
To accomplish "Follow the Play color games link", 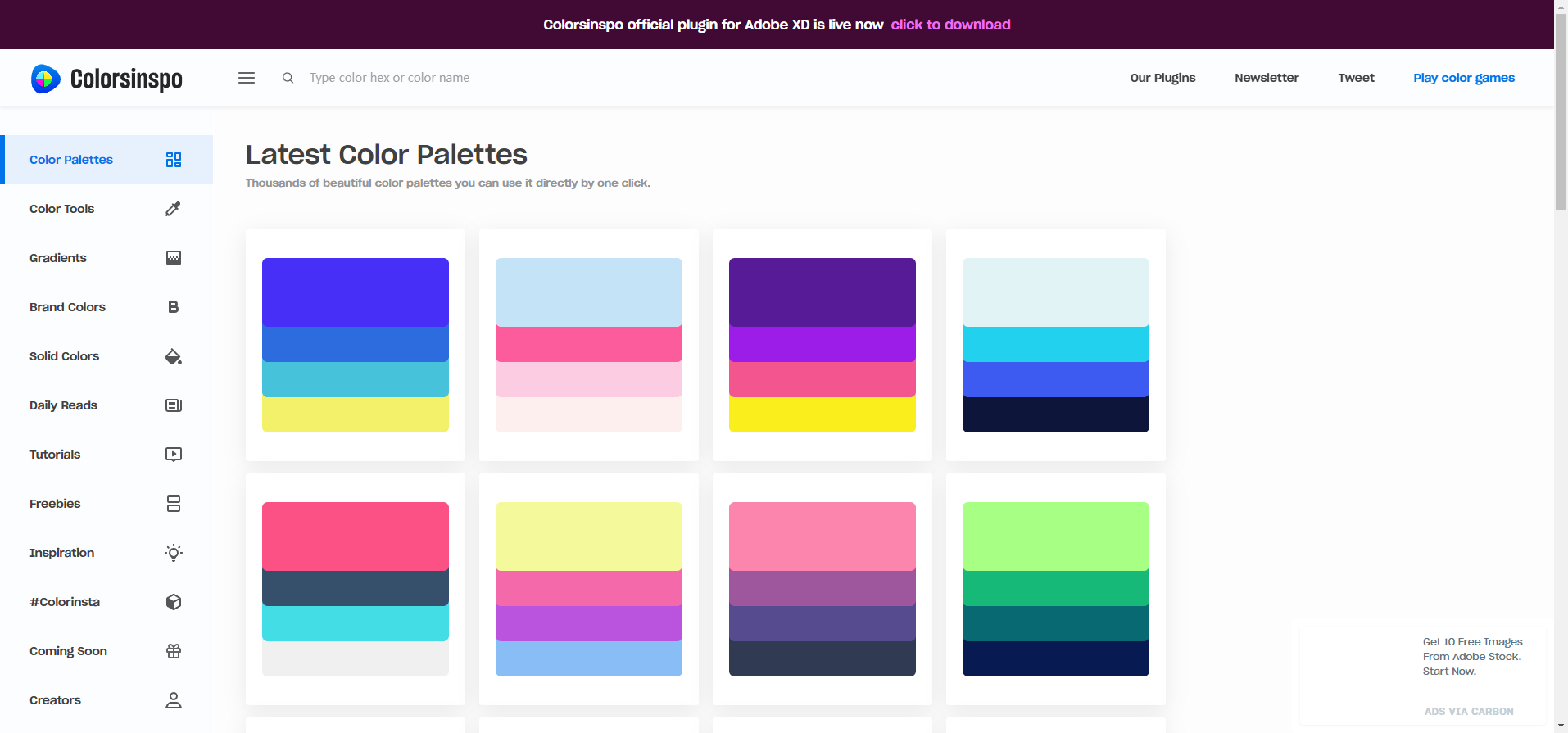I will pyautogui.click(x=1463, y=78).
